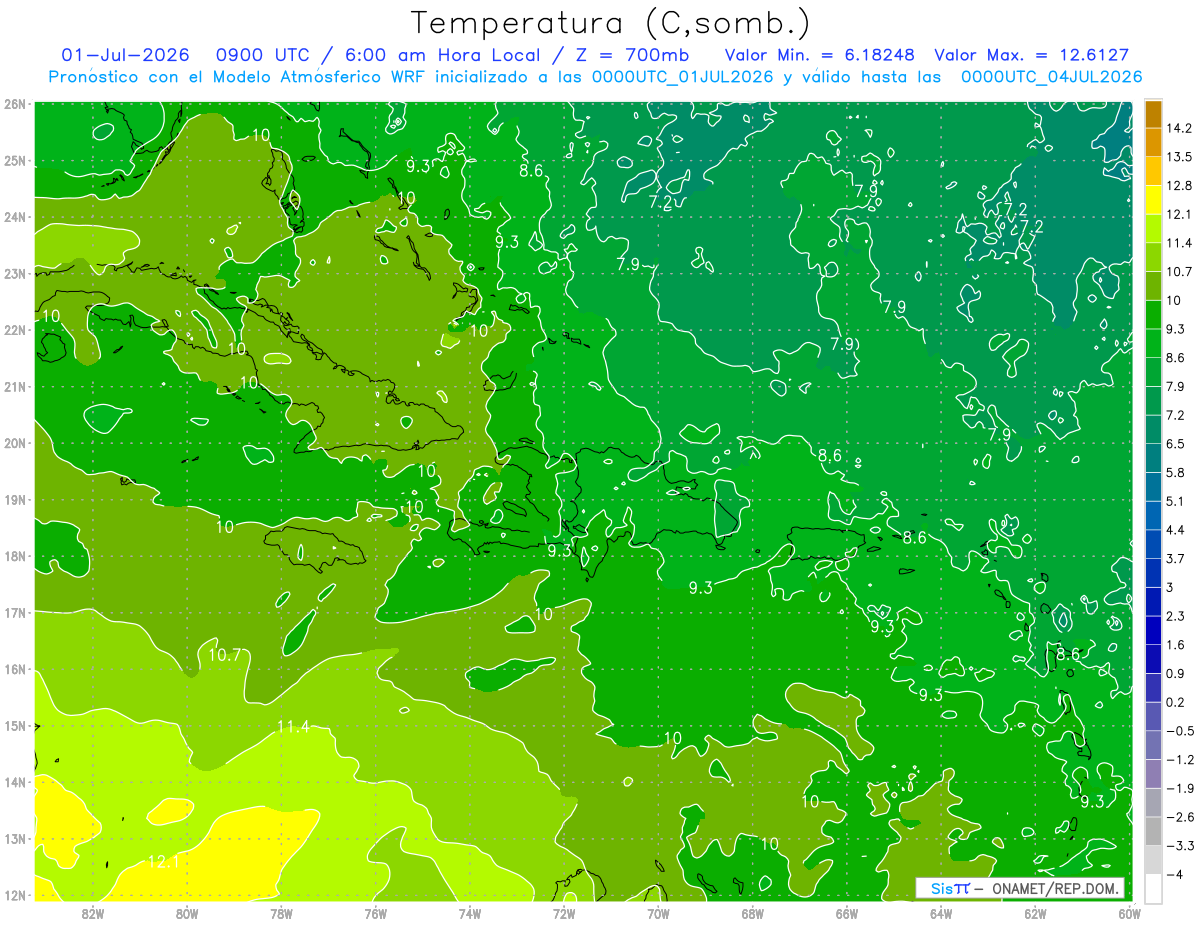Click the '12.1' contour label on the map
The height and width of the screenshot is (927, 1200).
(163, 861)
